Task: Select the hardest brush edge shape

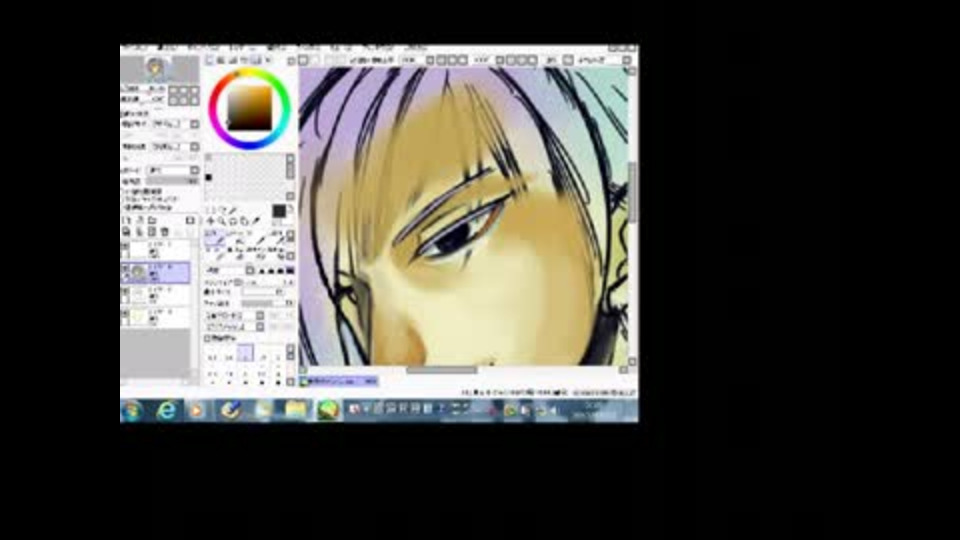Action: tap(290, 271)
